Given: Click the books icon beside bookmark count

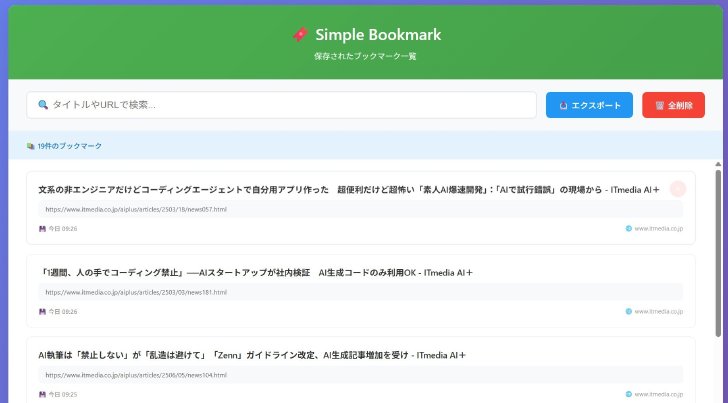Looking at the screenshot, I should coord(31,146).
